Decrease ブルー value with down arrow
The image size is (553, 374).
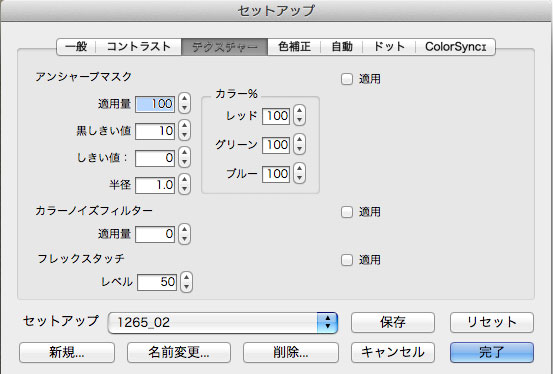[299, 178]
